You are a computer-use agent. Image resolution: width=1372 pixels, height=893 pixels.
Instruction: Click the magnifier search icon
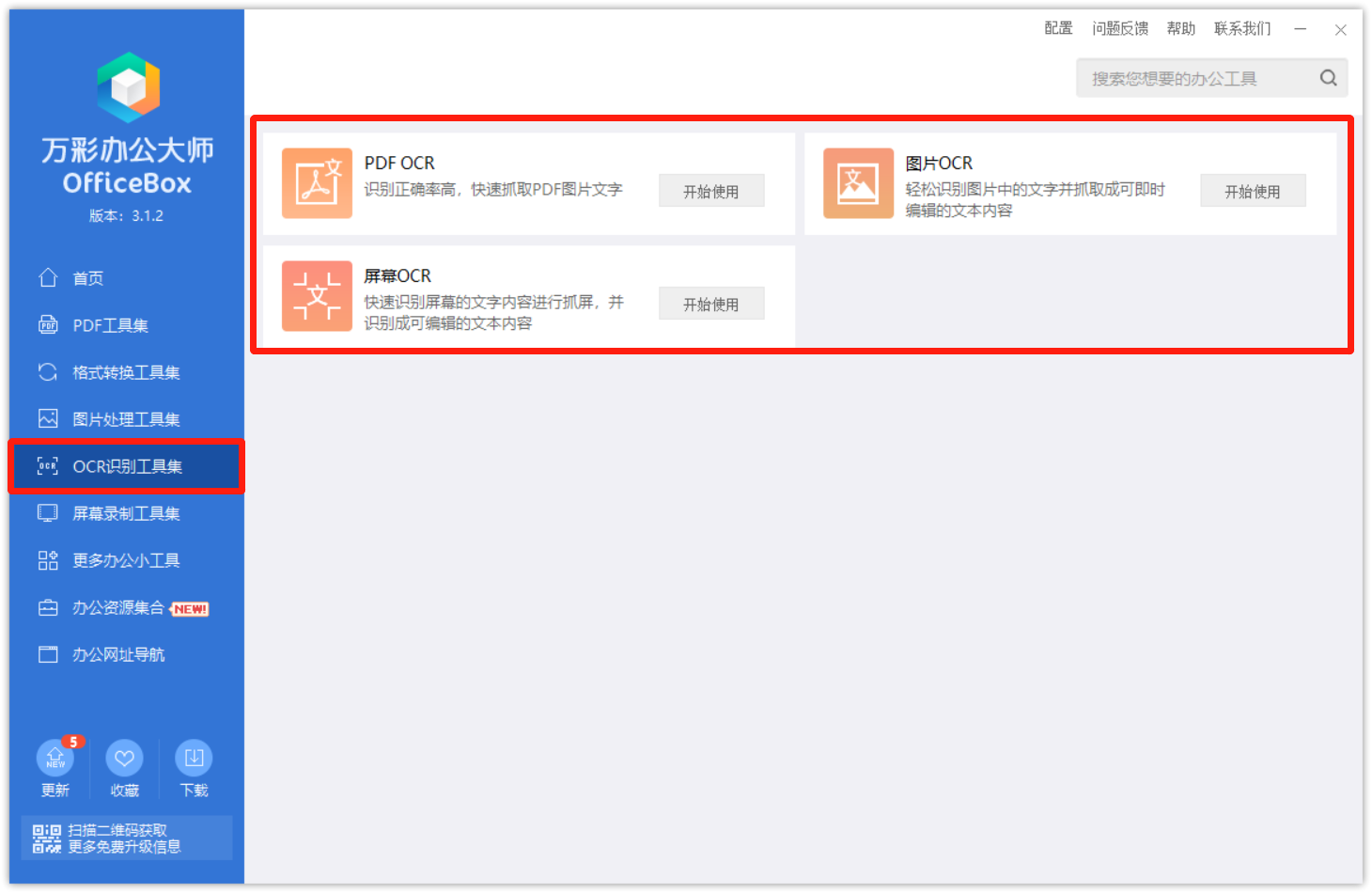click(x=1328, y=78)
